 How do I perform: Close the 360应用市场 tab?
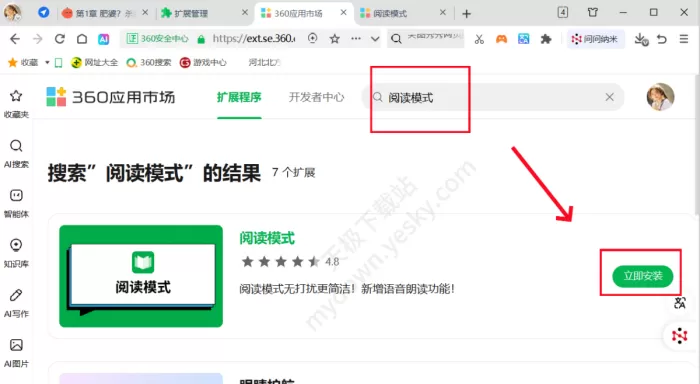[343, 13]
